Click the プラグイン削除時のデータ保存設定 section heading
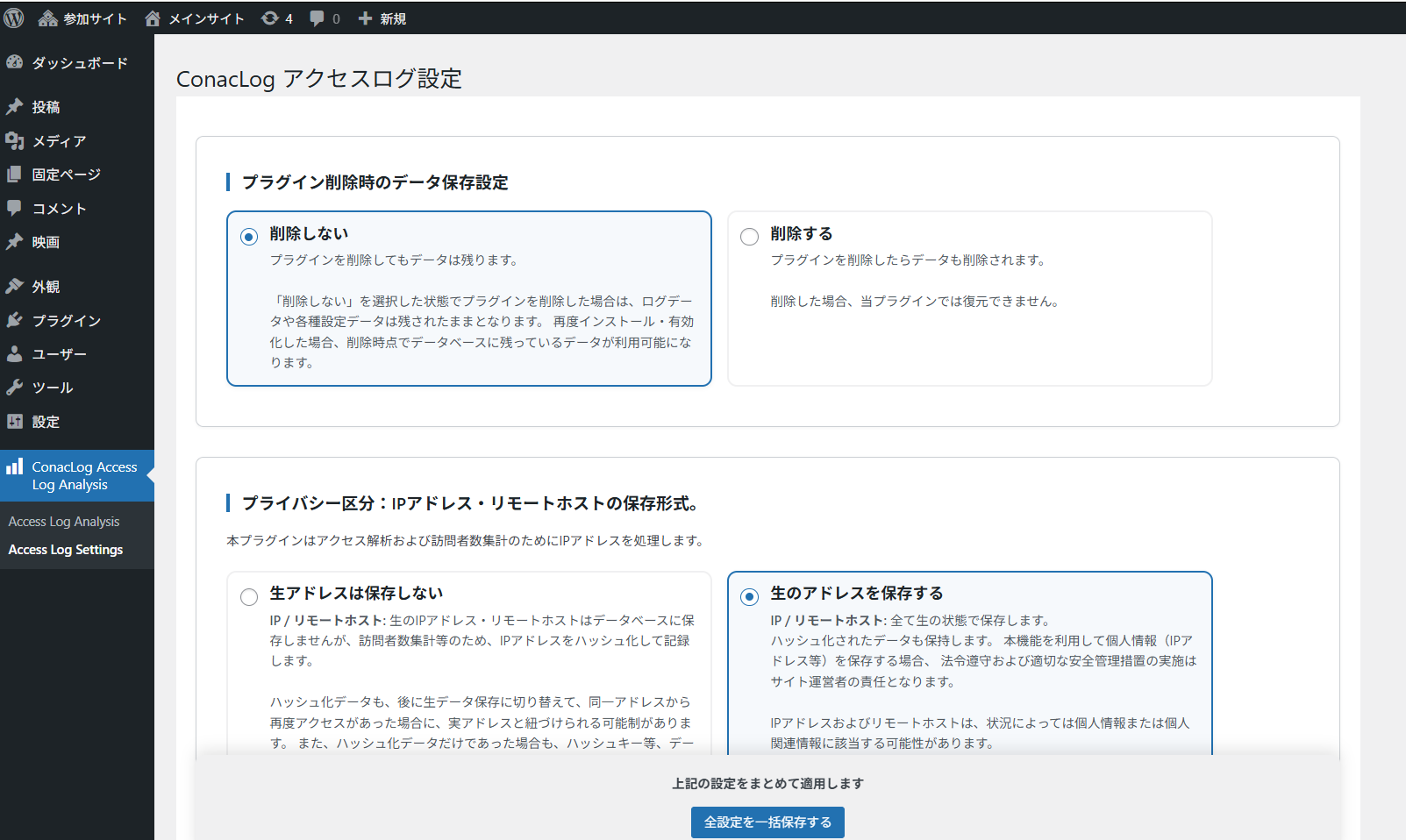The width and height of the screenshot is (1406, 840). [x=375, y=182]
